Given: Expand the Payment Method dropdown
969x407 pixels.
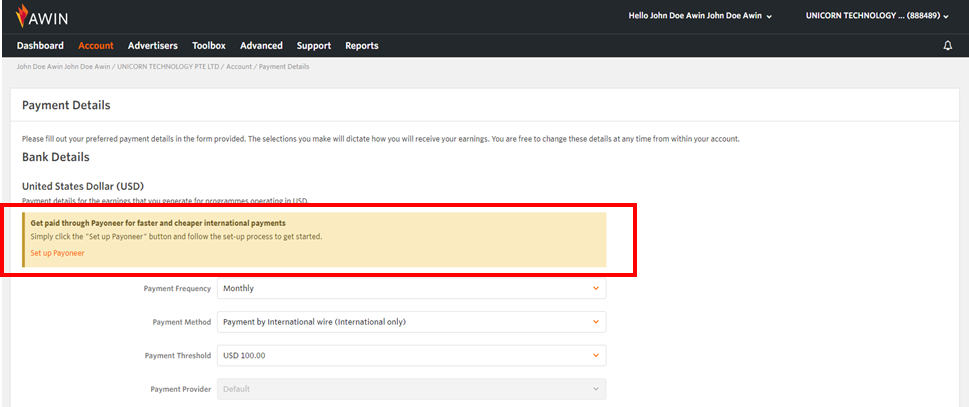Looking at the screenshot, I should [x=411, y=322].
